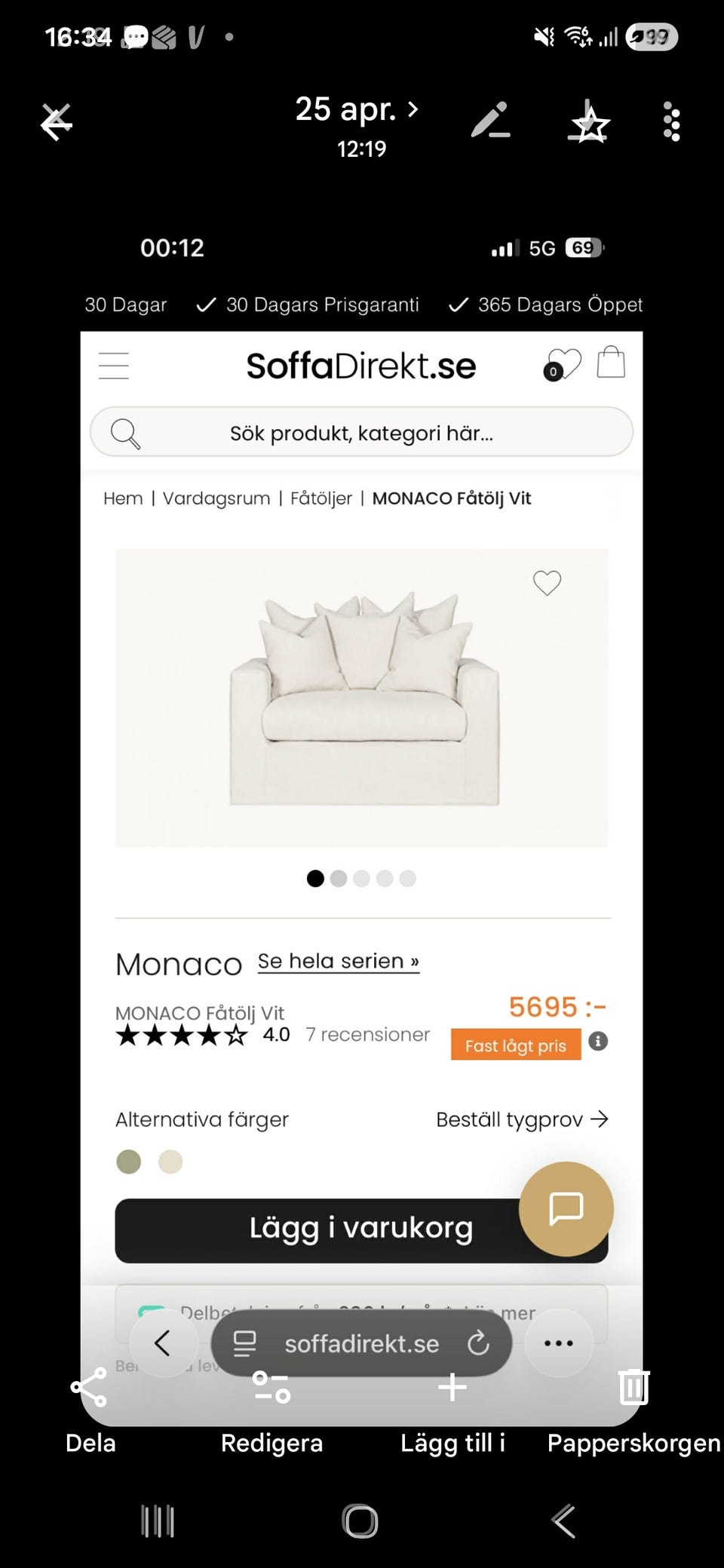Open the three-dot more options menu
Viewport: 724px width, 1568px height.
[x=671, y=122]
